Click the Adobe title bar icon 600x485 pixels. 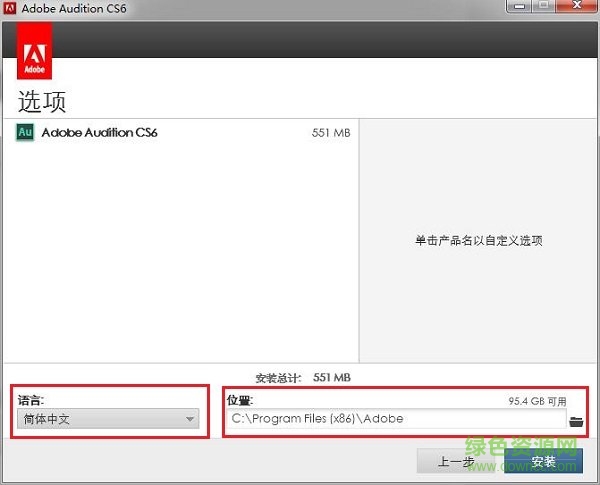(x=9, y=8)
